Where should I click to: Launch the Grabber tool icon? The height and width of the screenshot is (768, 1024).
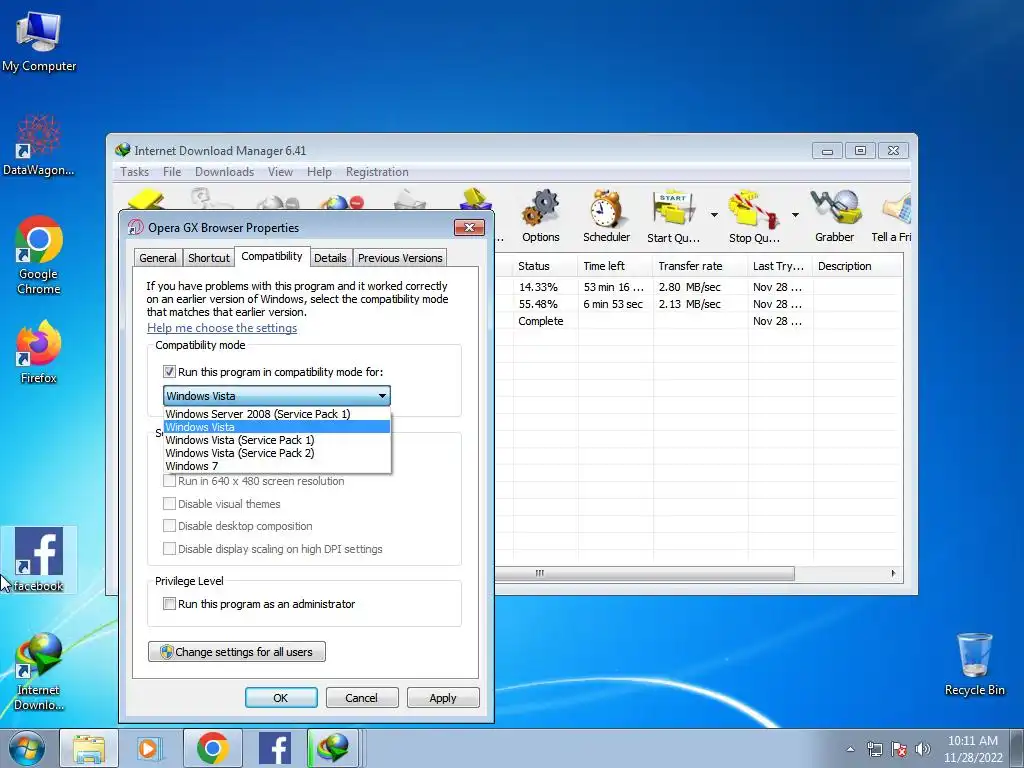click(x=835, y=216)
